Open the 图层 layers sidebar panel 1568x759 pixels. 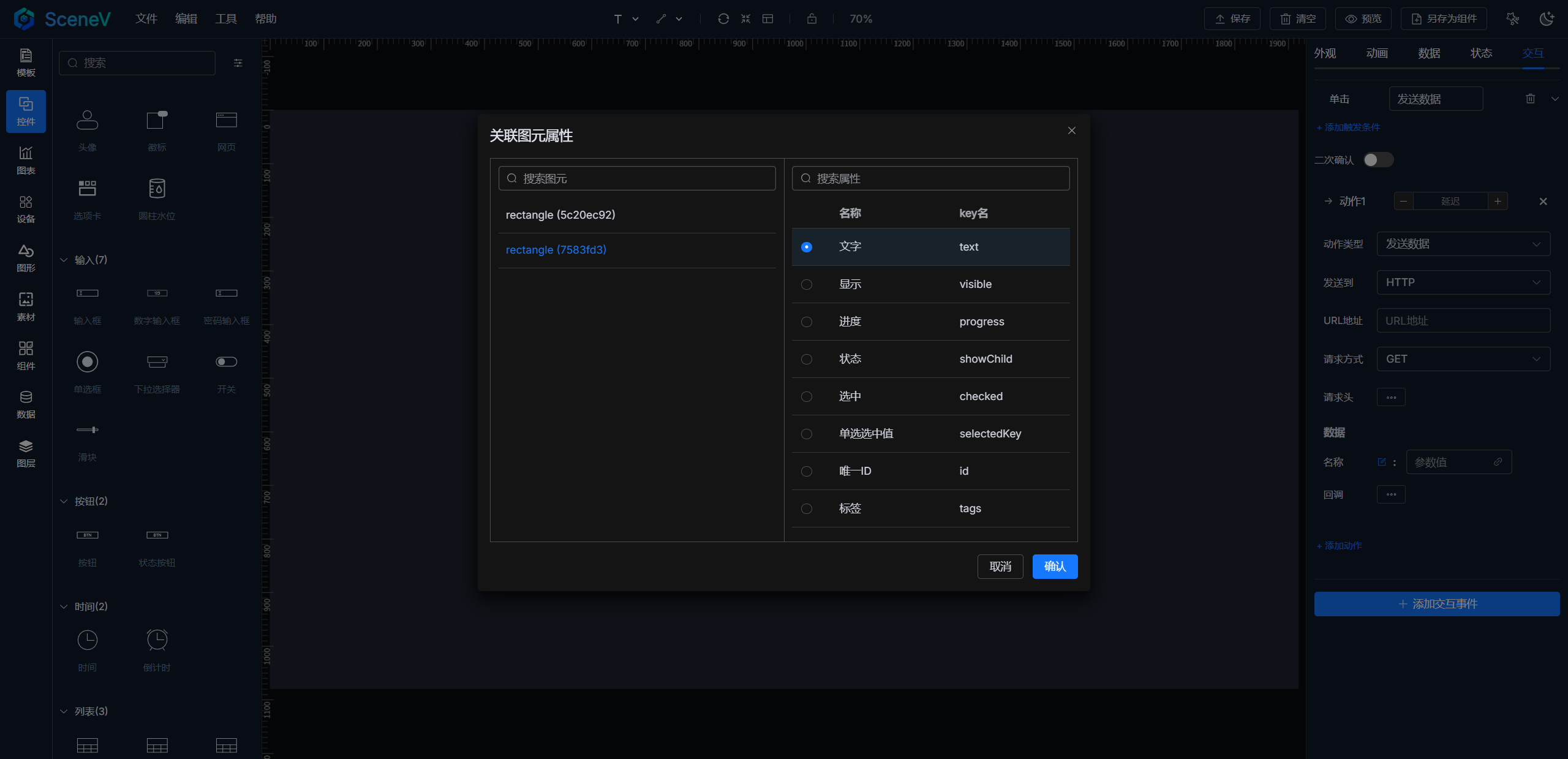pos(26,453)
